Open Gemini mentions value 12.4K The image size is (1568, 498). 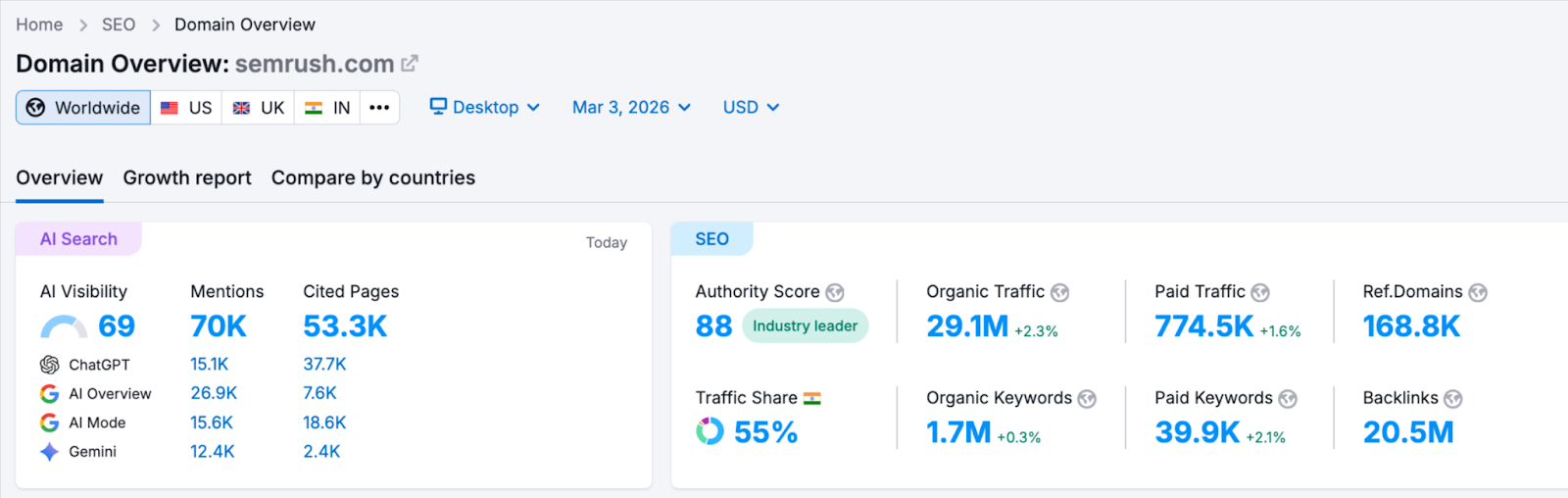coord(213,452)
